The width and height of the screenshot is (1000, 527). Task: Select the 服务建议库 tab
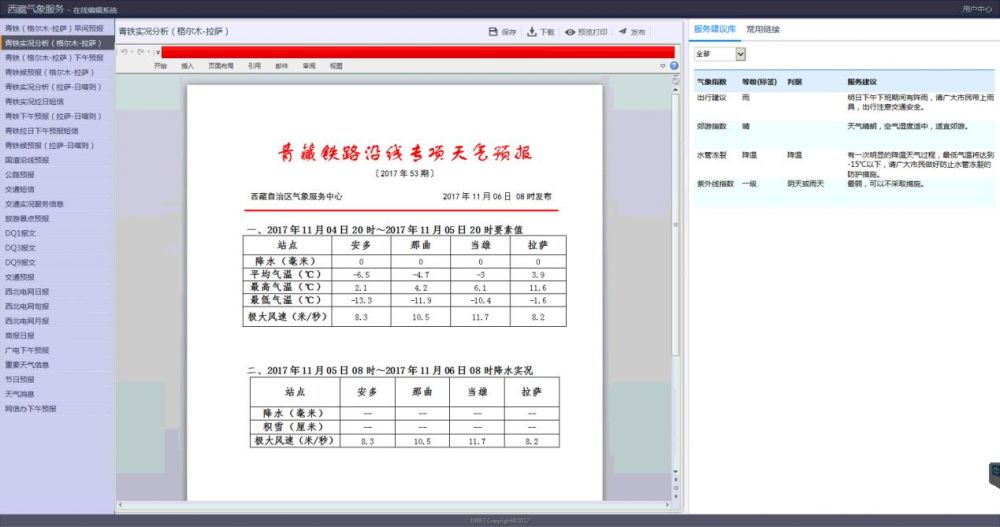coord(715,30)
